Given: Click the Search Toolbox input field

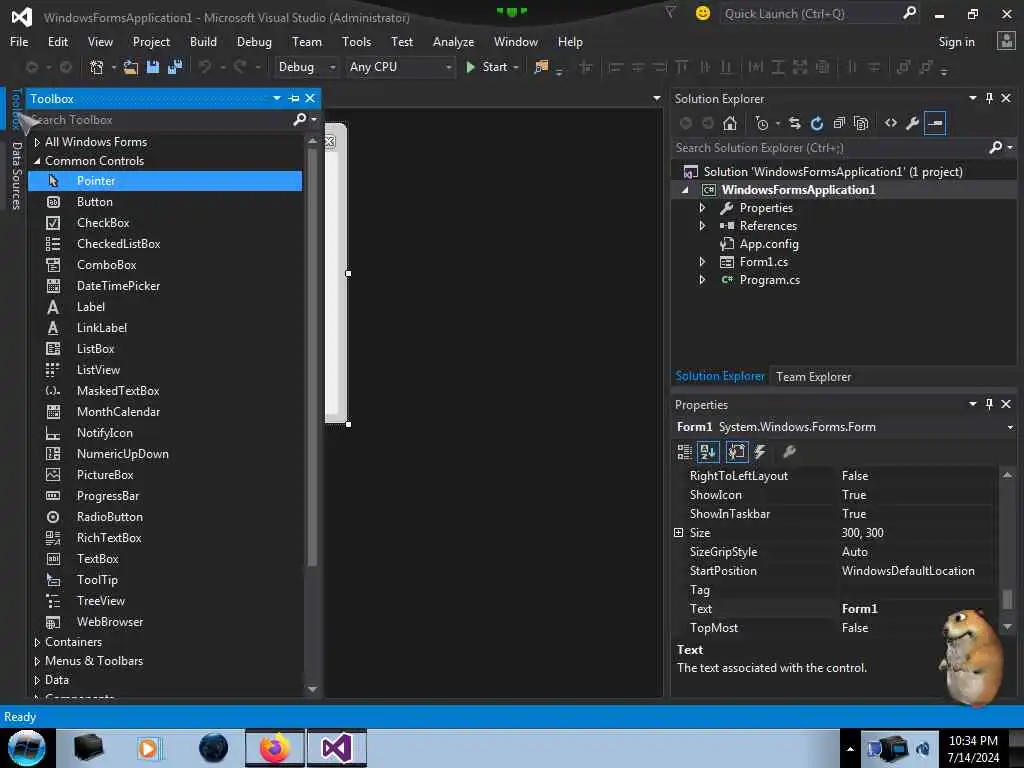Looking at the screenshot, I should [x=159, y=120].
